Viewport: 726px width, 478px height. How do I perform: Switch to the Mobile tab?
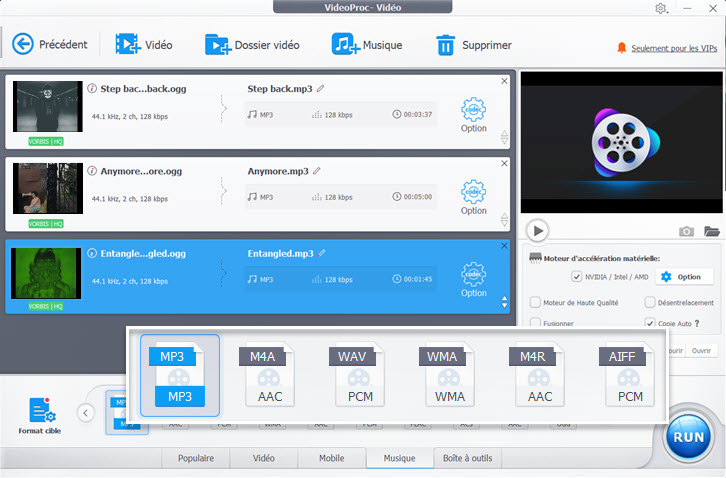(332, 458)
